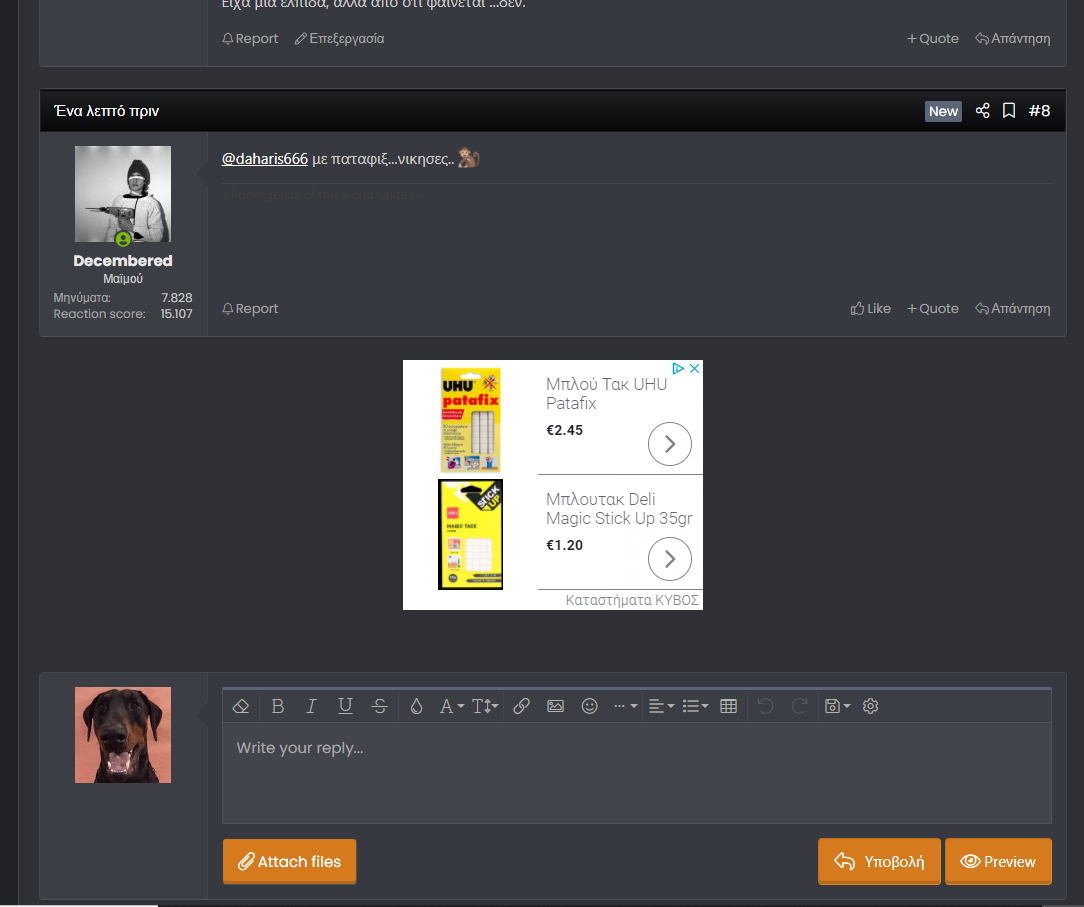
Task: Expand the list options dropdown
Action: point(695,706)
